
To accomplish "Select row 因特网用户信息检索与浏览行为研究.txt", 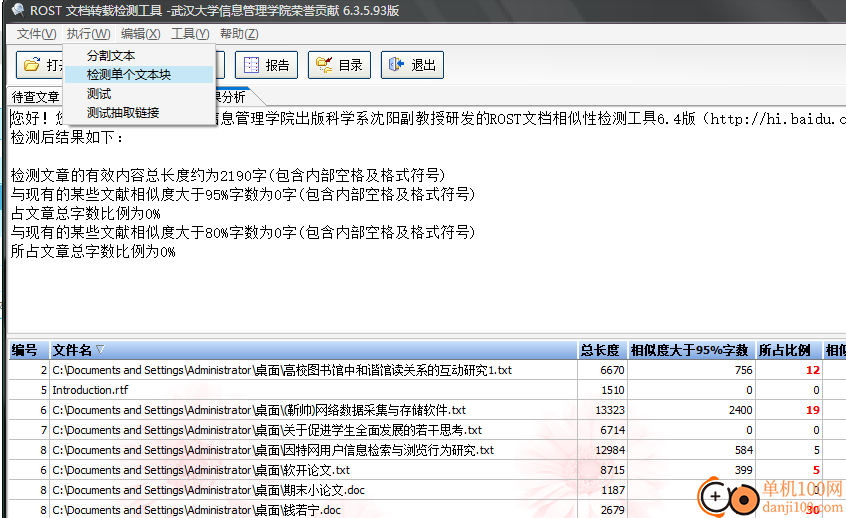I will click(426, 450).
